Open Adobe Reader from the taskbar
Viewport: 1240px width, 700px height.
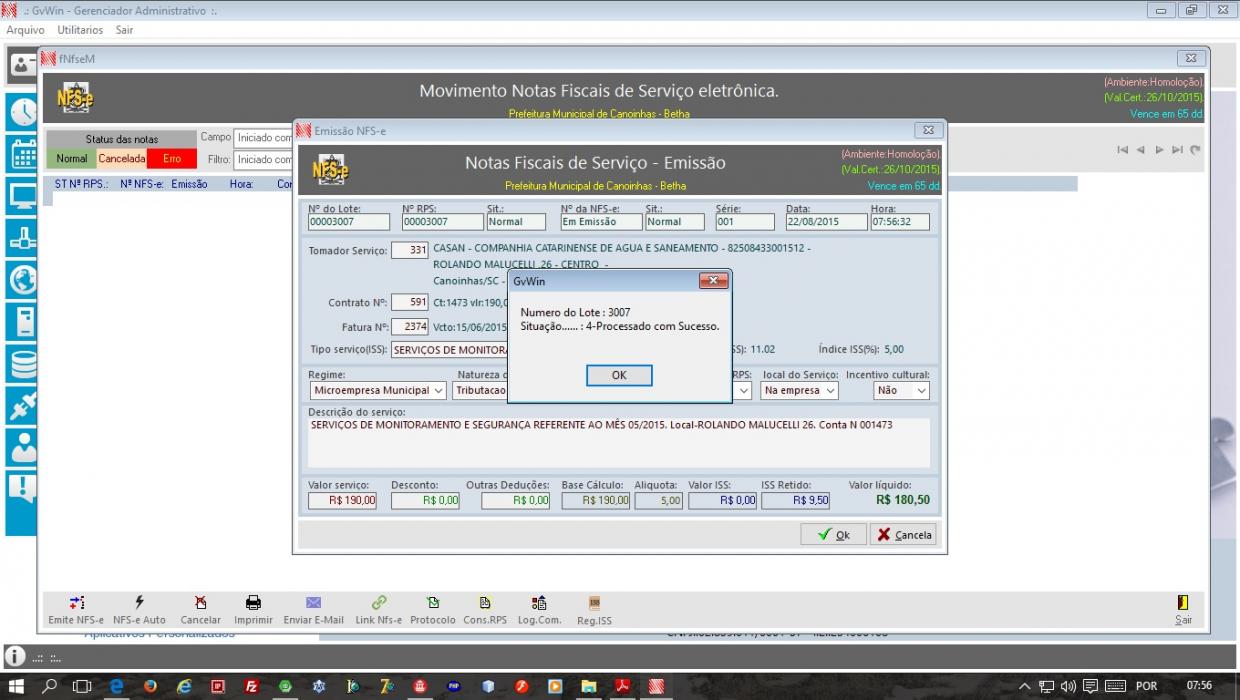click(622, 686)
